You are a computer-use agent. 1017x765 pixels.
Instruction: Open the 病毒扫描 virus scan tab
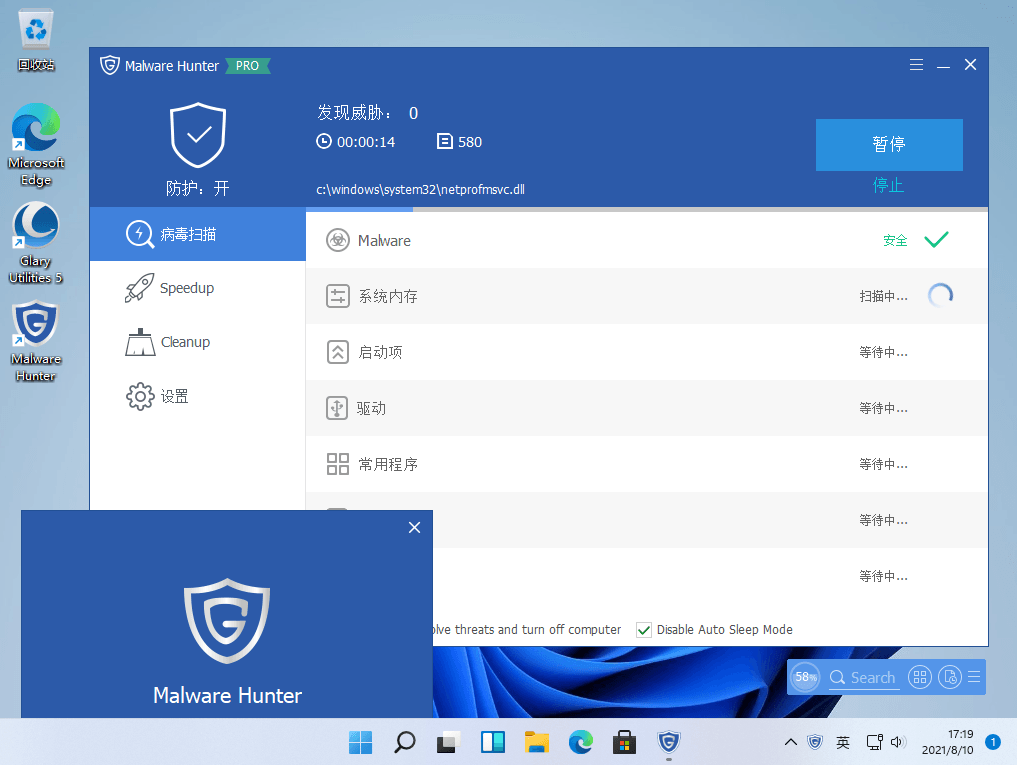coord(197,234)
